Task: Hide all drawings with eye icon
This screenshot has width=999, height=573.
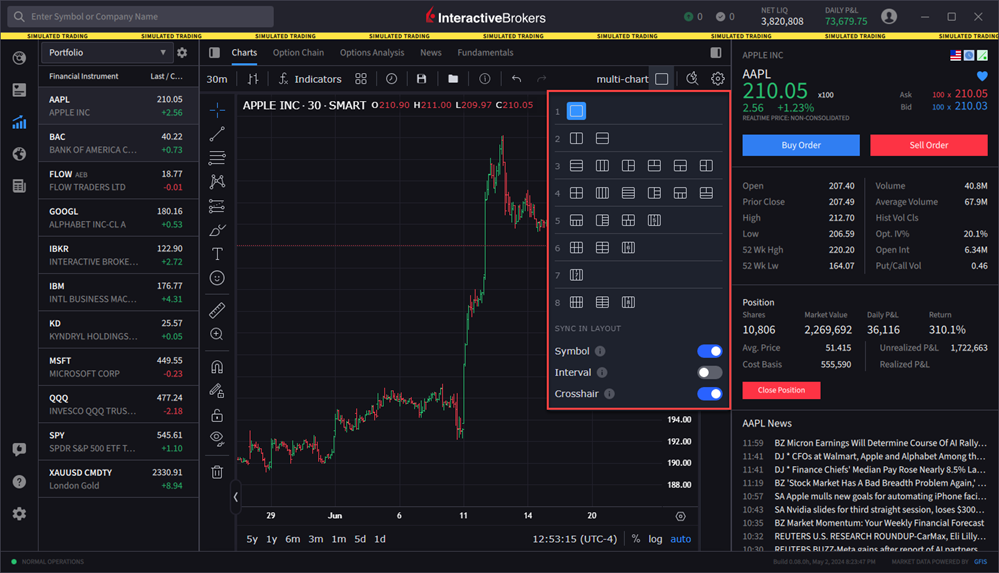Action: click(x=217, y=439)
